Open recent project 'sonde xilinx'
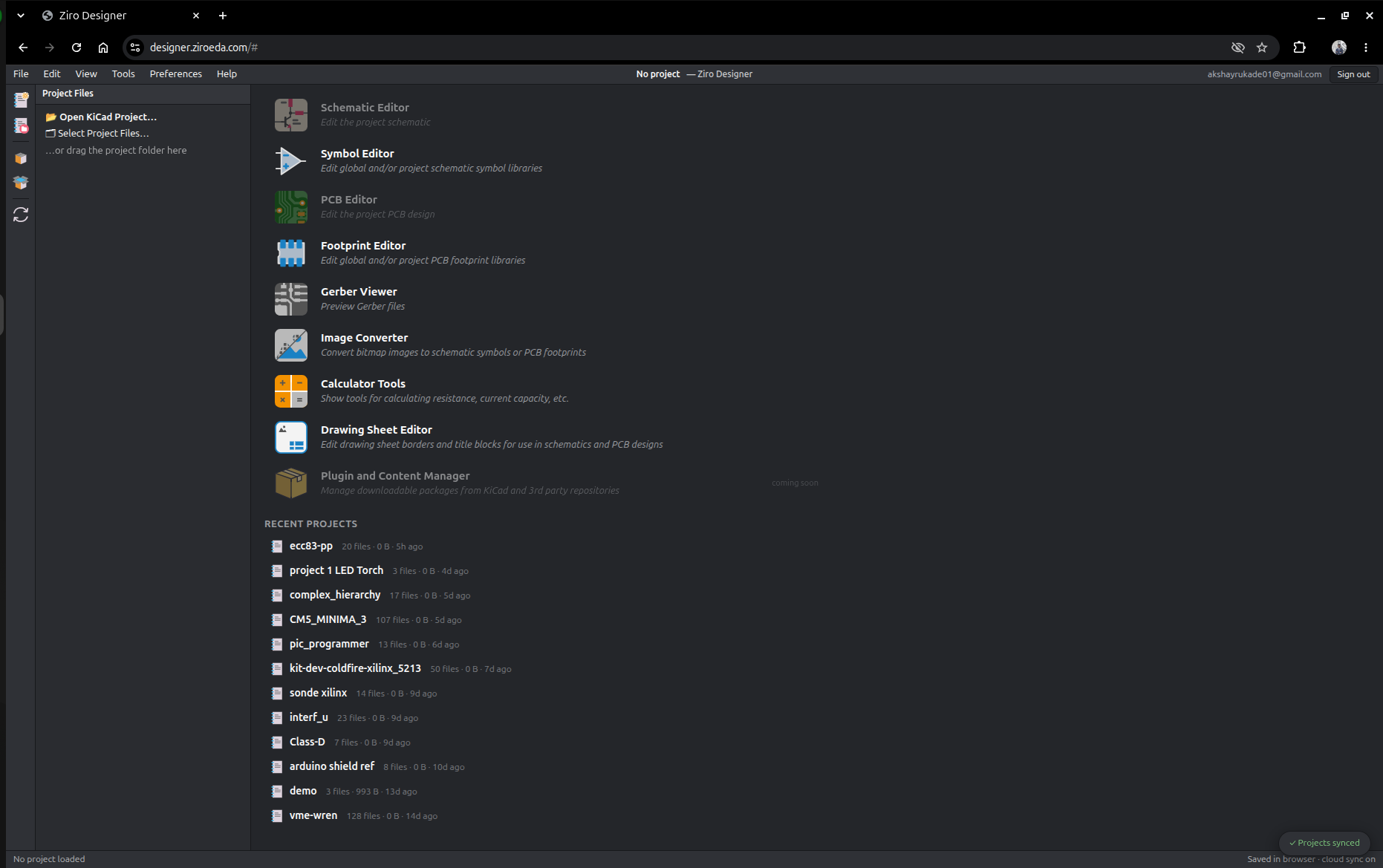 [318, 693]
